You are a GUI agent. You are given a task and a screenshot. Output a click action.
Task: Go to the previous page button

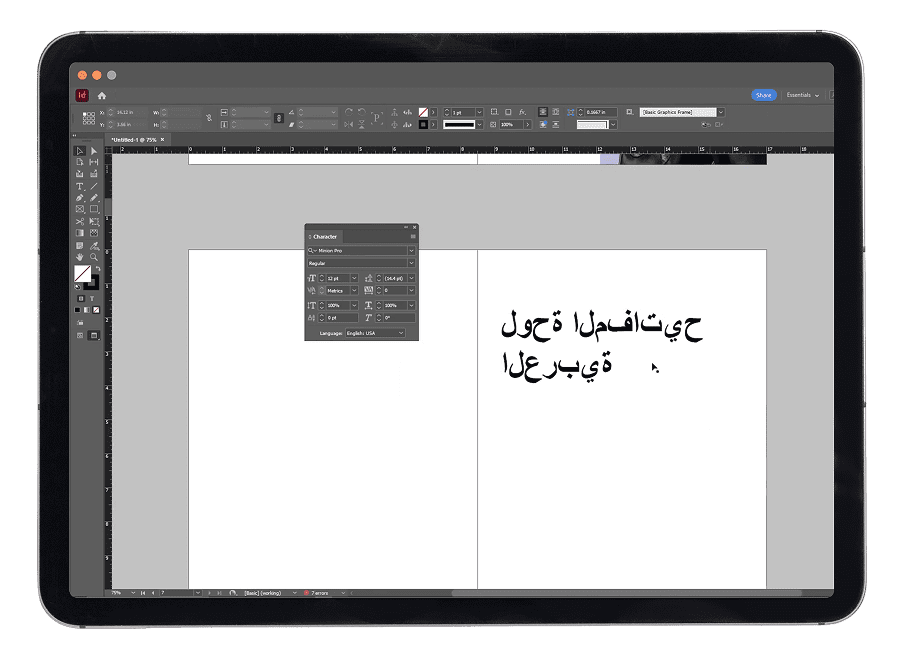coord(153,593)
